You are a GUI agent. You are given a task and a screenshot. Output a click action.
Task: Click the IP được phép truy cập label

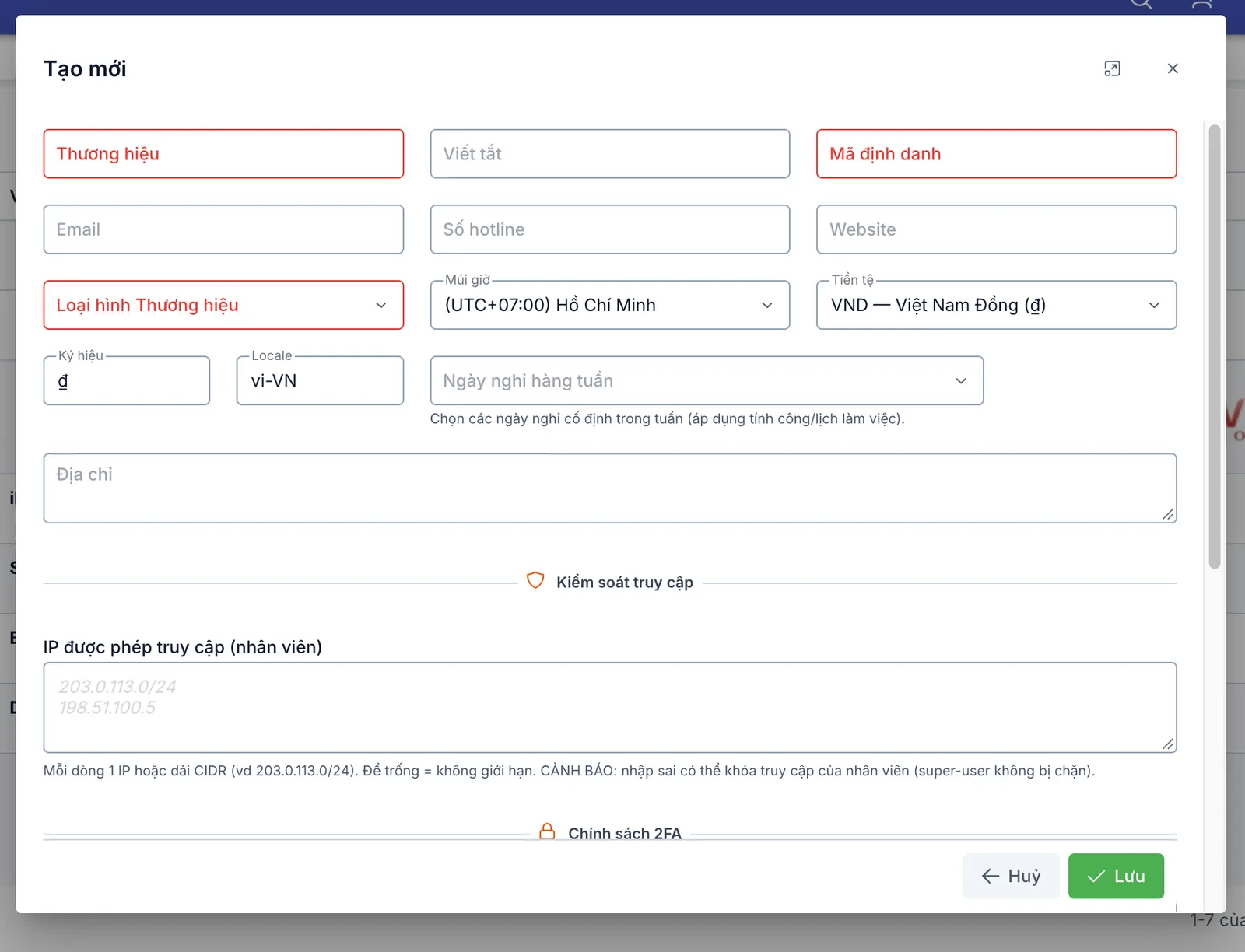coord(183,647)
